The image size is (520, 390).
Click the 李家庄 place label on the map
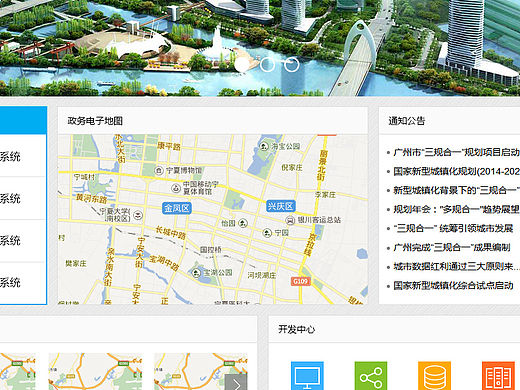(x=325, y=194)
